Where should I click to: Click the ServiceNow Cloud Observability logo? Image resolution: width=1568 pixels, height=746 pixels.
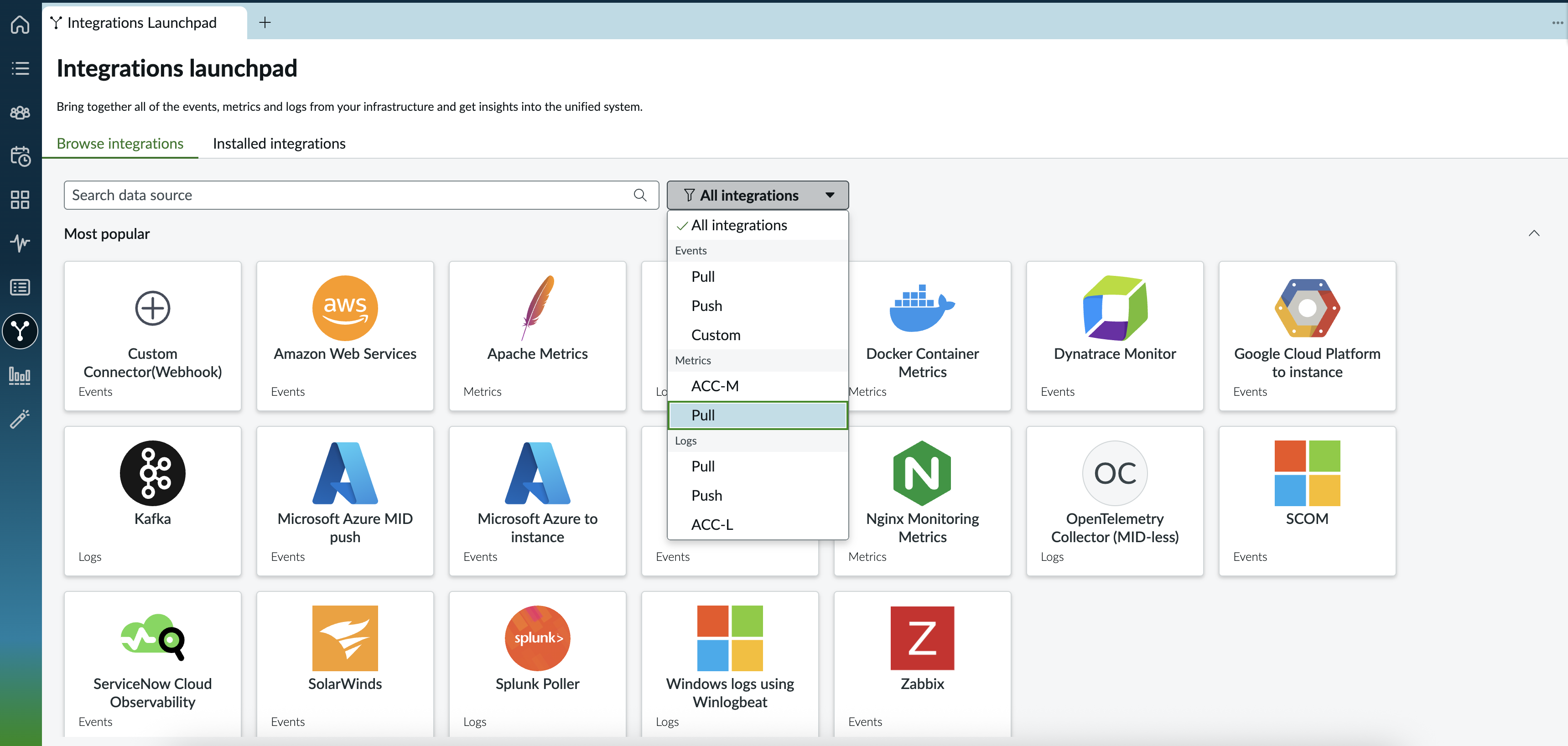coord(153,637)
